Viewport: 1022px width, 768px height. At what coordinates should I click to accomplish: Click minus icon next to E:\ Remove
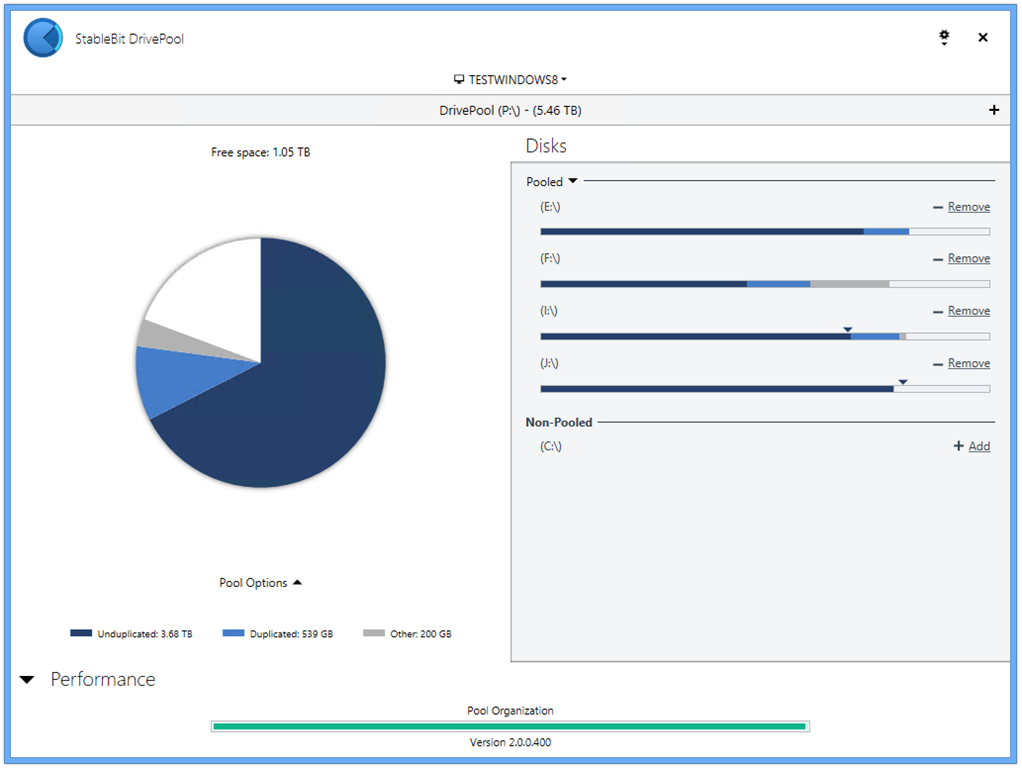pyautogui.click(x=938, y=207)
